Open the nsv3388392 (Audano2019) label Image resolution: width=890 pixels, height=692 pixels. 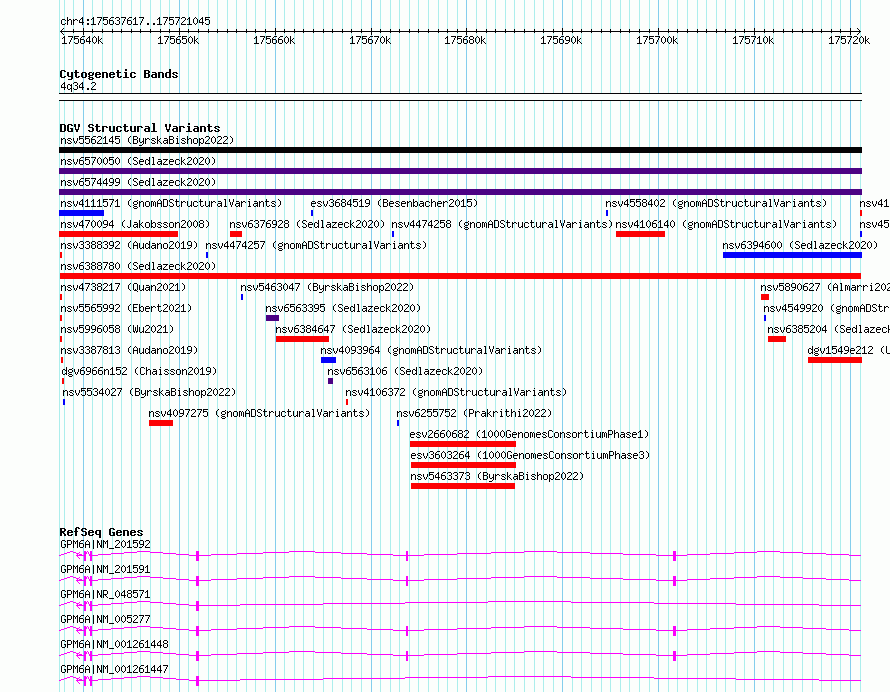129,245
